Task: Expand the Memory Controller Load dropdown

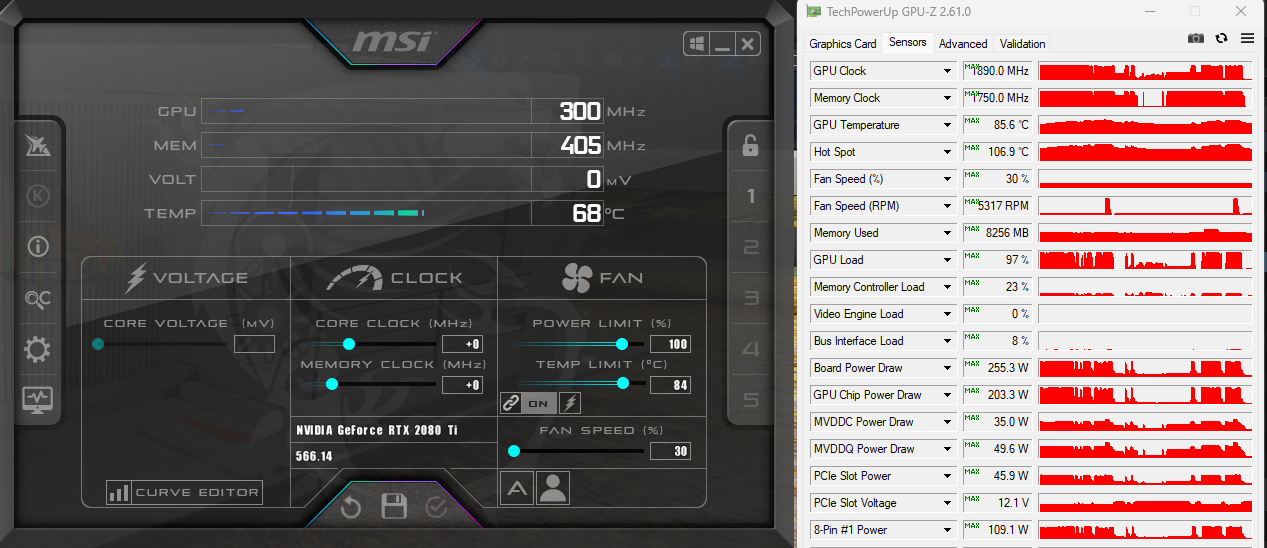Action: tap(947, 287)
